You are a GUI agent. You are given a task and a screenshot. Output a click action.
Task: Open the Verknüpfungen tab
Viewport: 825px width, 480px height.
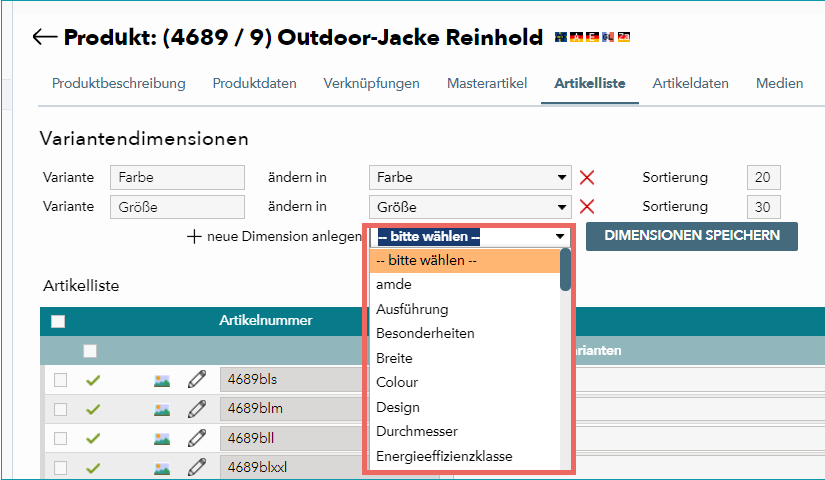371,83
